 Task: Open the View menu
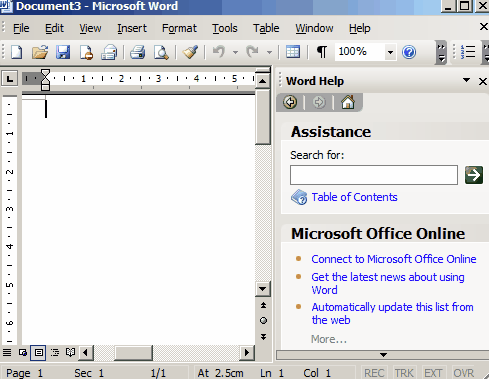90,28
